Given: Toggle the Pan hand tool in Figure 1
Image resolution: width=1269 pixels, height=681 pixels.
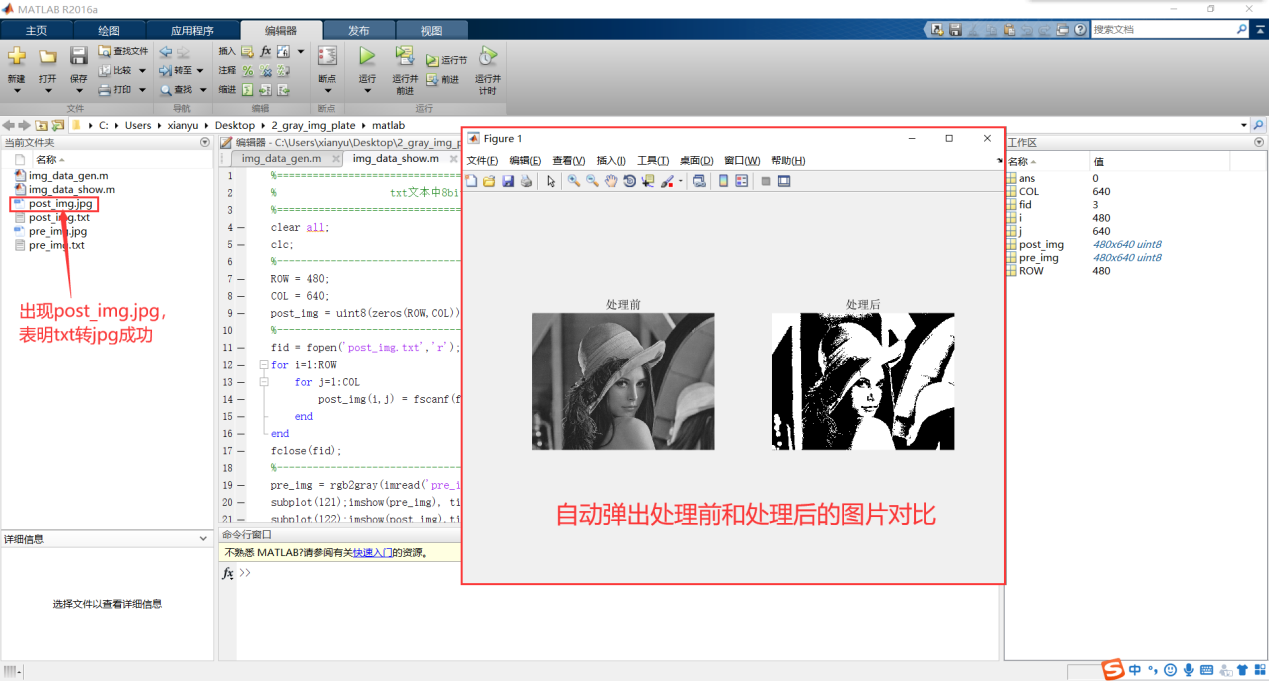Looking at the screenshot, I should point(610,181).
